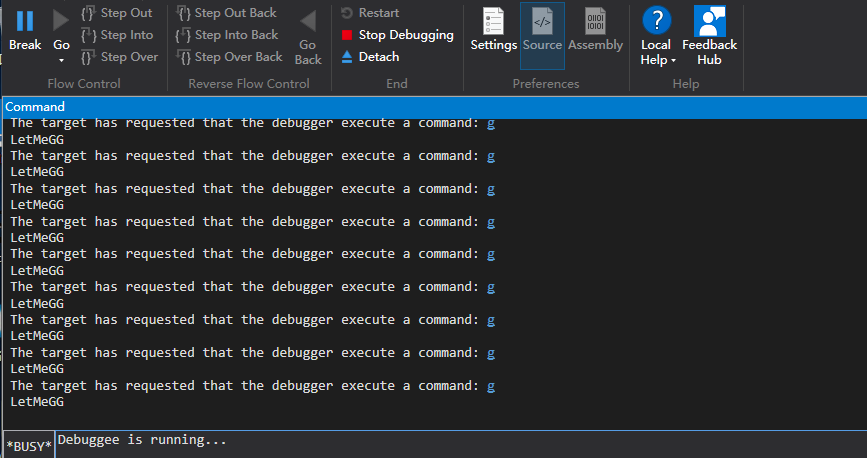
Task: Click the Go play icon
Action: pos(61,20)
